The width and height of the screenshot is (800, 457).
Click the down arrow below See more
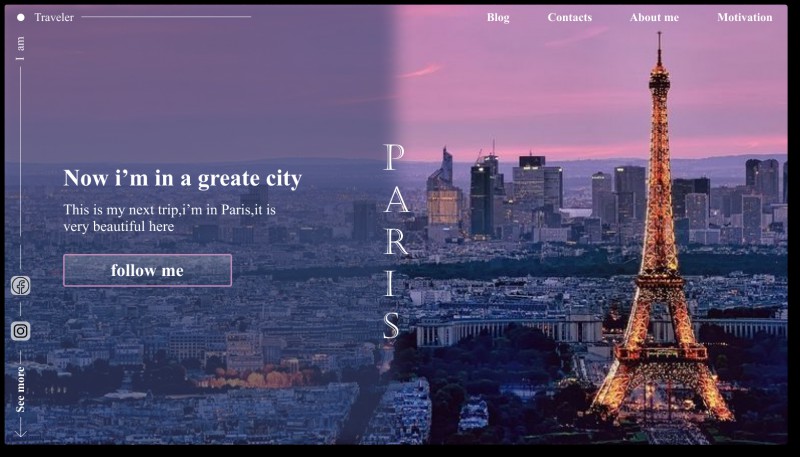click(x=20, y=427)
